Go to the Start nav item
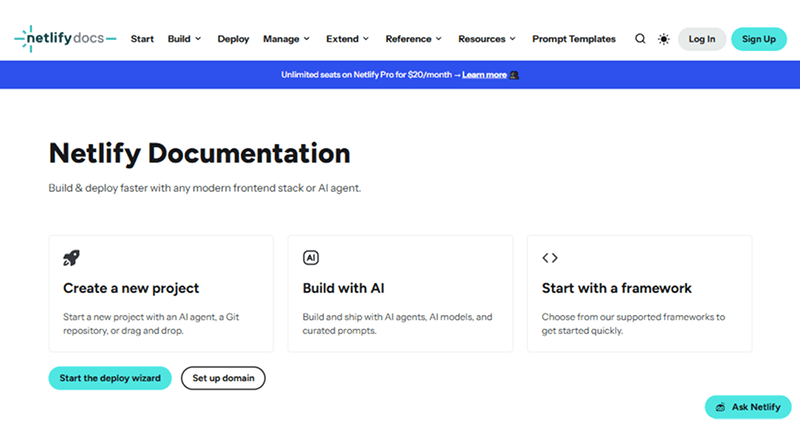Screen dimensions: 800x445 142,39
